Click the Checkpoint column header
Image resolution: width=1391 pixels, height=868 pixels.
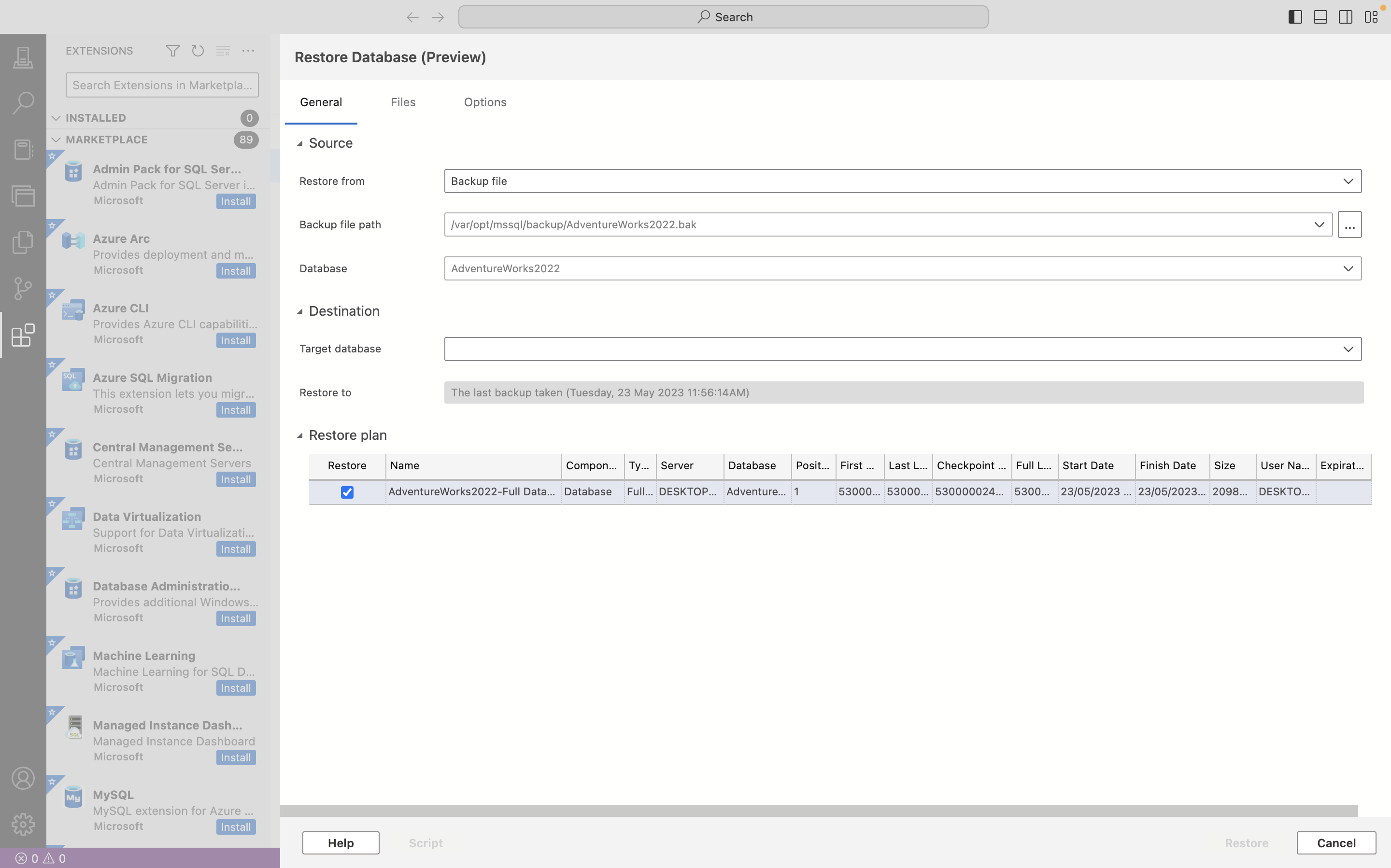[972, 465]
